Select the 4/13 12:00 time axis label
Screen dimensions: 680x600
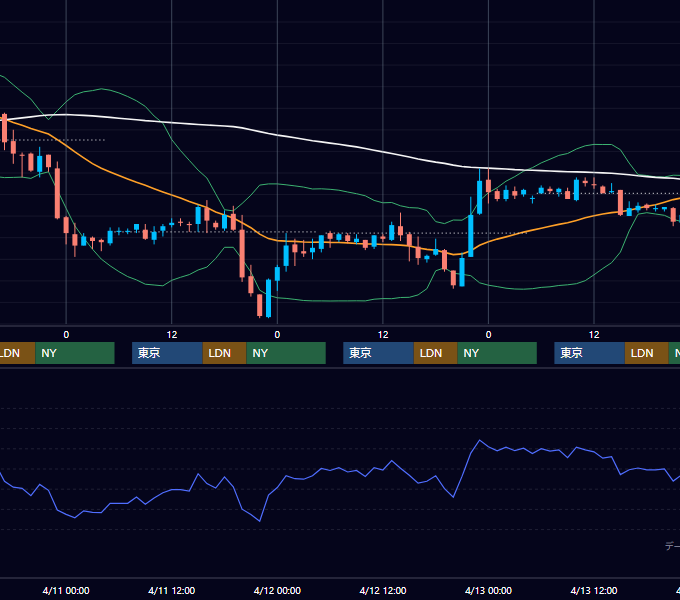594,590
